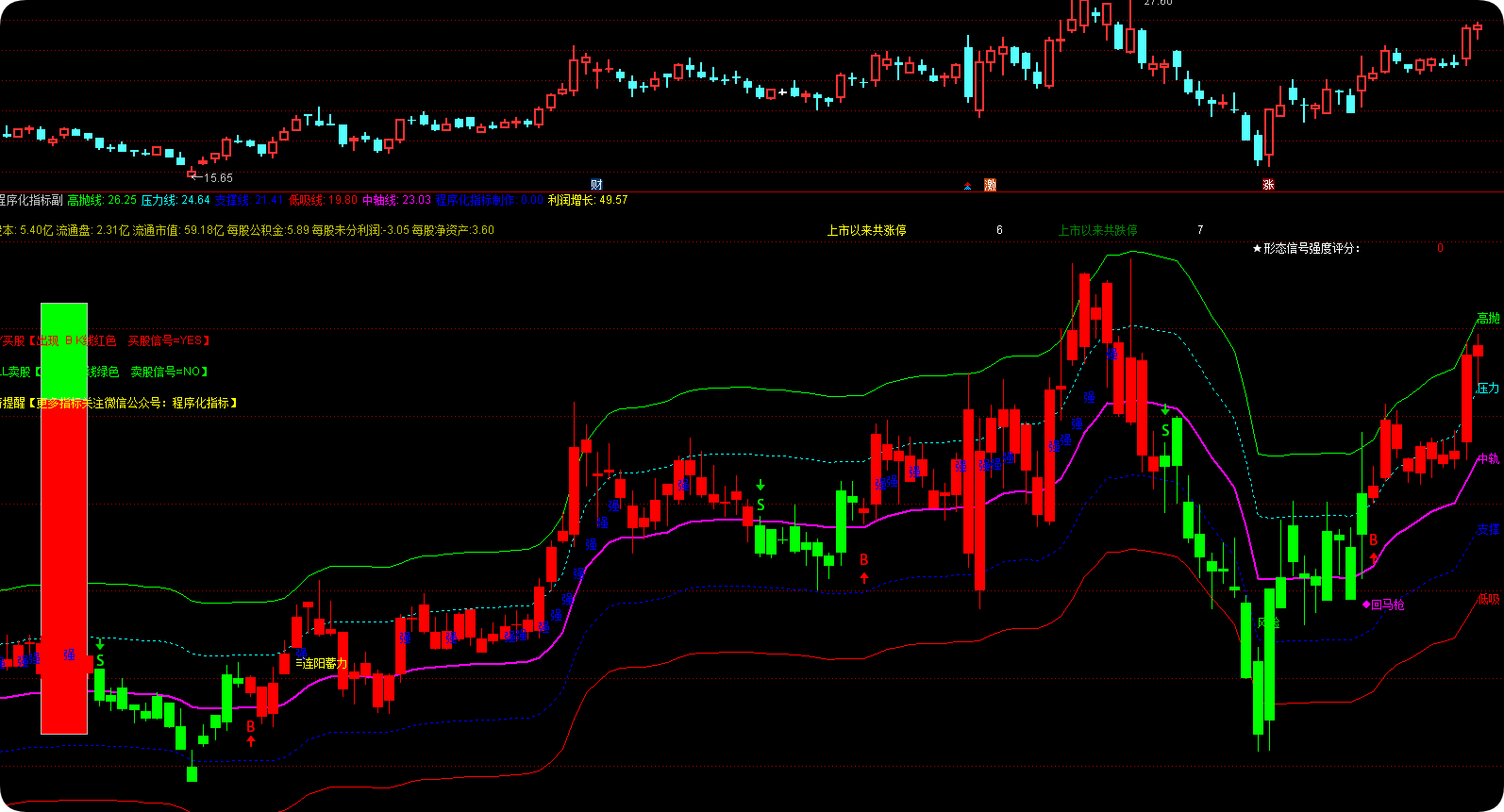Click the 上市以来共涨停 label
The width and height of the screenshot is (1504, 812).
(866, 230)
